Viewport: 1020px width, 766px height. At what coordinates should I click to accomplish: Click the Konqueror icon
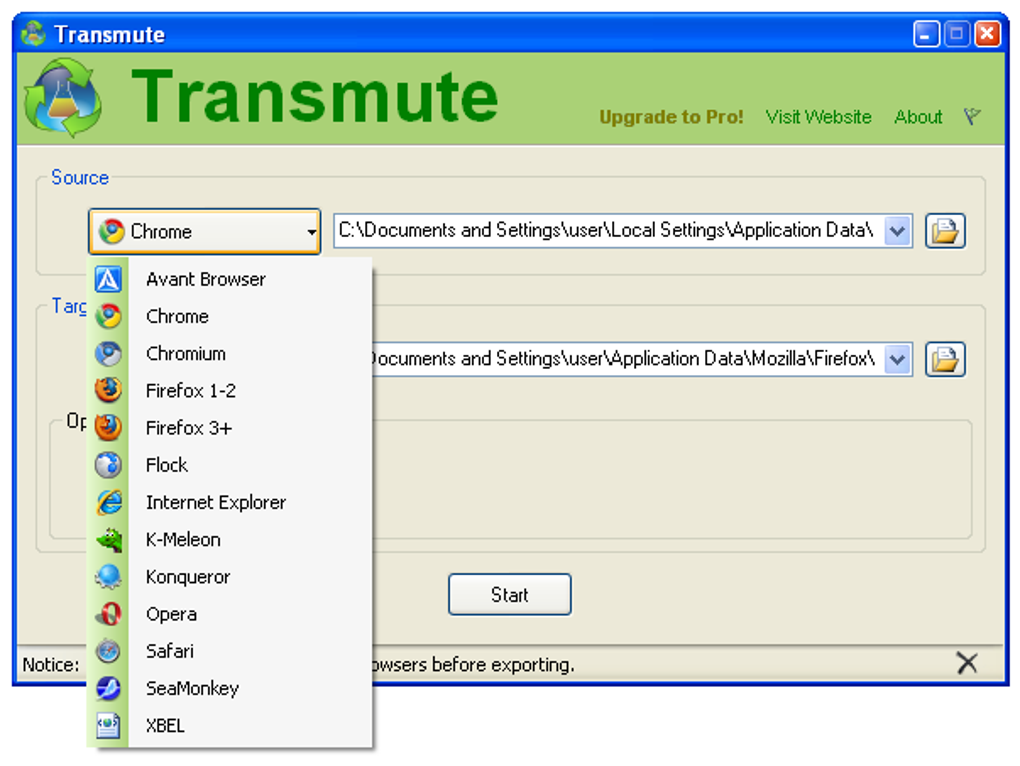coord(108,576)
